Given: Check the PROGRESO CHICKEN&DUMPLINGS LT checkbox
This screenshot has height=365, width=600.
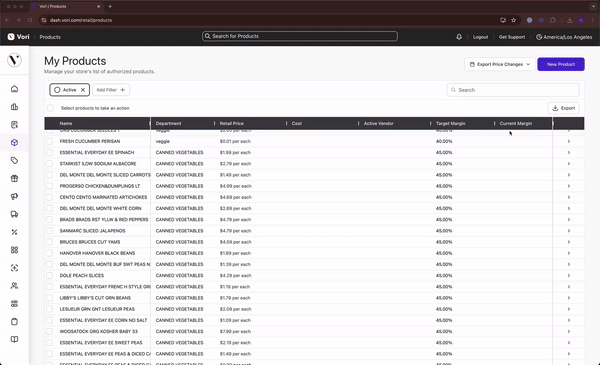Looking at the screenshot, I should 49,186.
